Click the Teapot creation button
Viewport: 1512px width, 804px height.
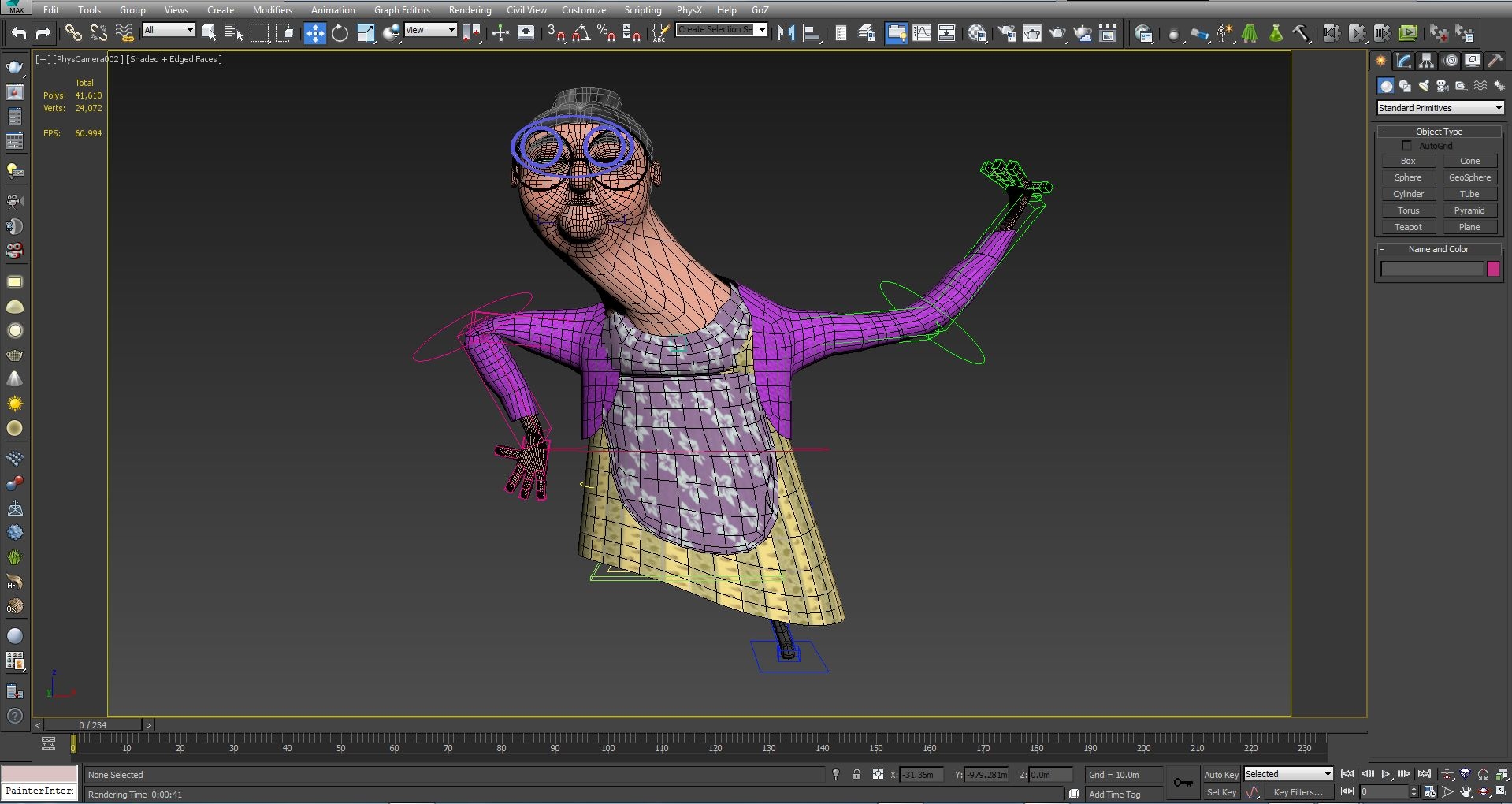(1408, 227)
